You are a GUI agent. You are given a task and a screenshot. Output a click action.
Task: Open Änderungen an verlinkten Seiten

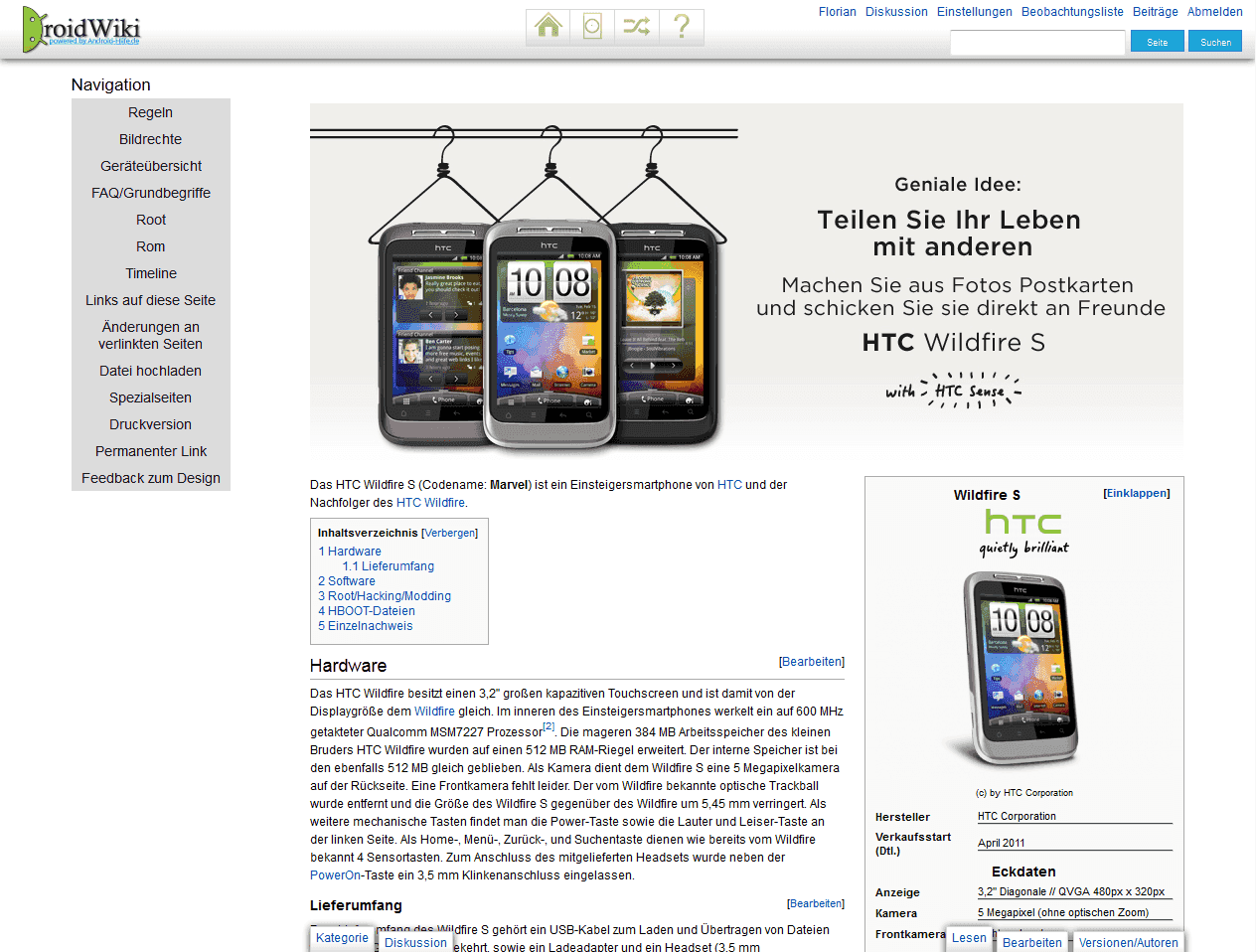150,336
